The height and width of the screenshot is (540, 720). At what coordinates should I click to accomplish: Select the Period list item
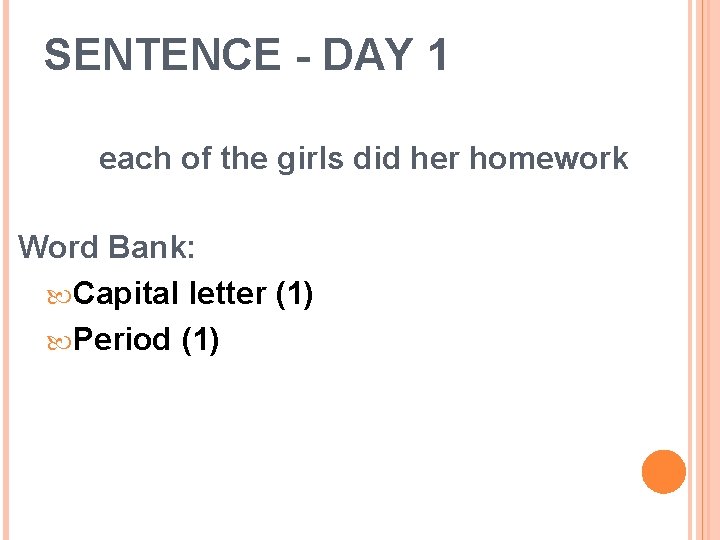(x=147, y=340)
